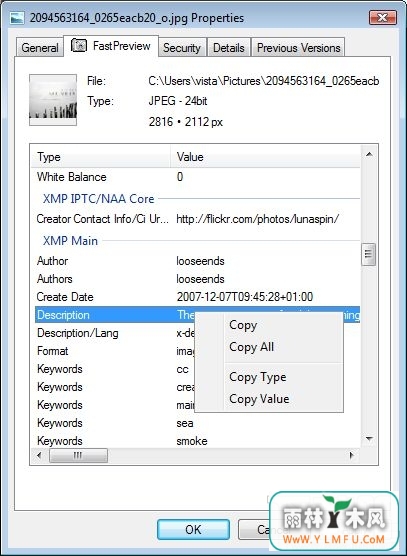The height and width of the screenshot is (556, 407).
Task: Click the vertical scrollbar up arrow
Action: click(x=369, y=154)
